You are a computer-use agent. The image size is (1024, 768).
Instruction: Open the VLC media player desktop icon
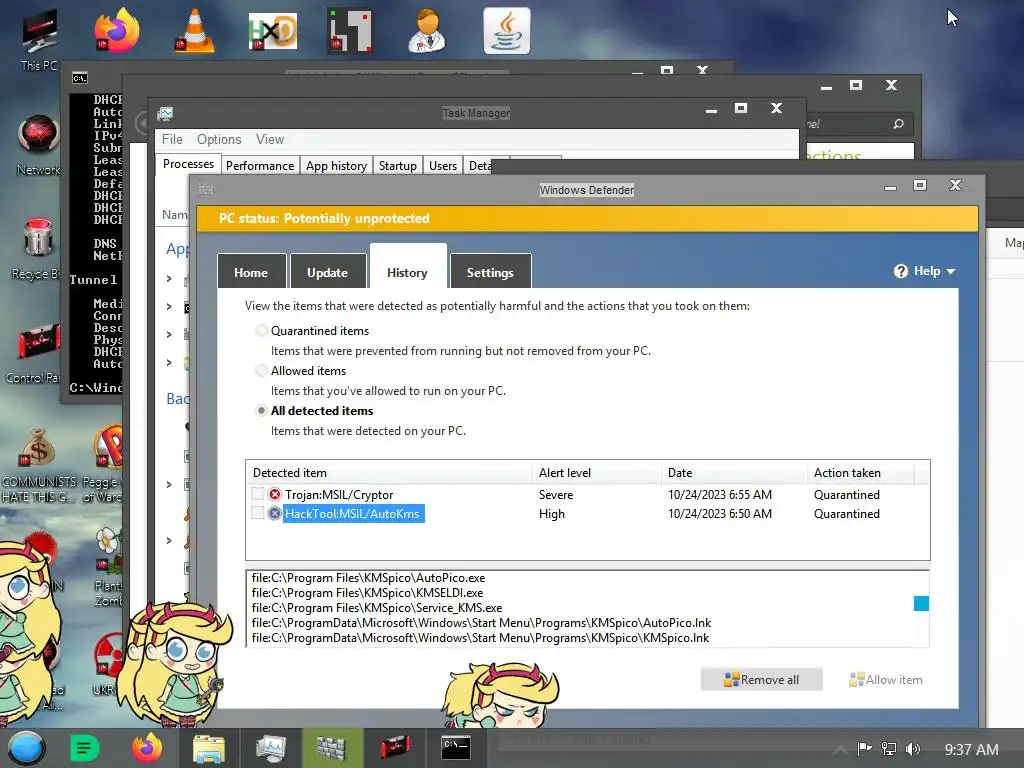coord(195,30)
